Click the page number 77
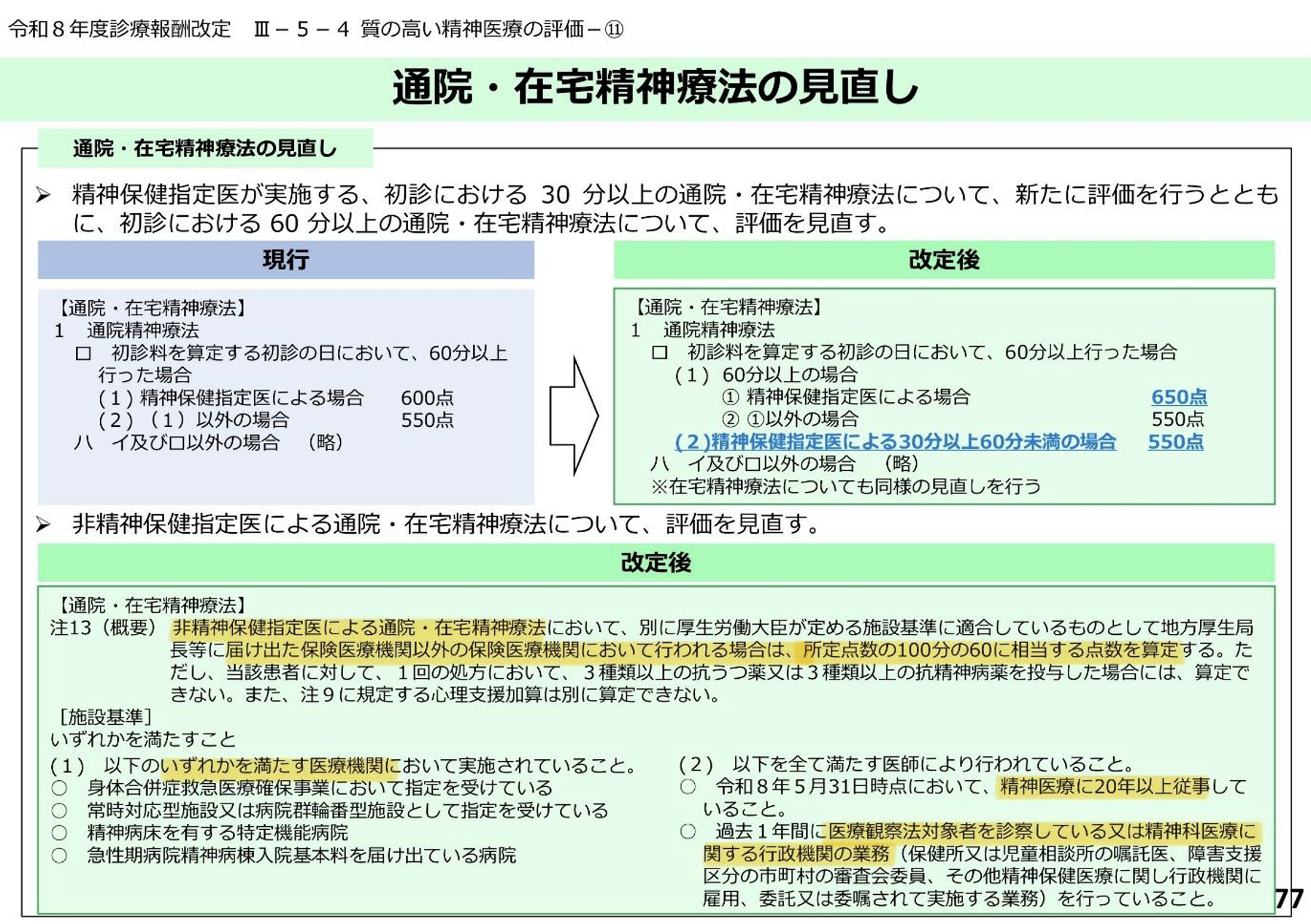Image resolution: width=1311 pixels, height=924 pixels. click(1289, 899)
